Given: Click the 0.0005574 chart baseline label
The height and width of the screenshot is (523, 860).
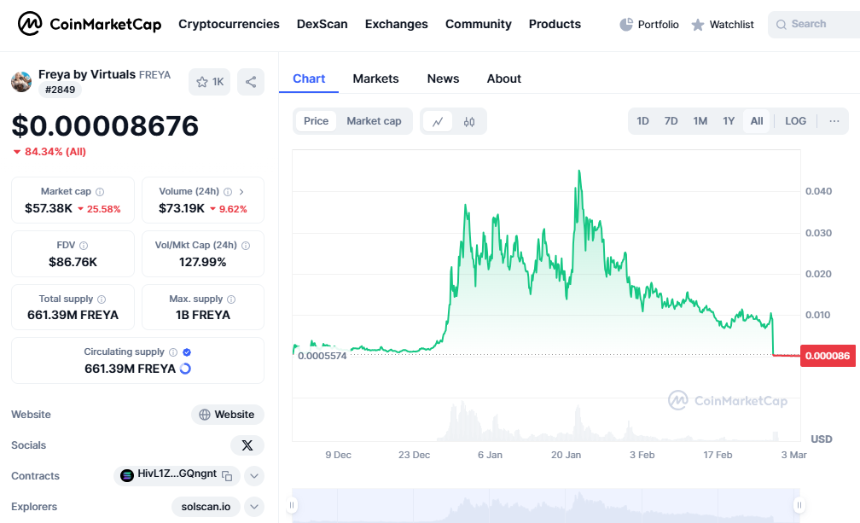Looking at the screenshot, I should click(x=322, y=356).
